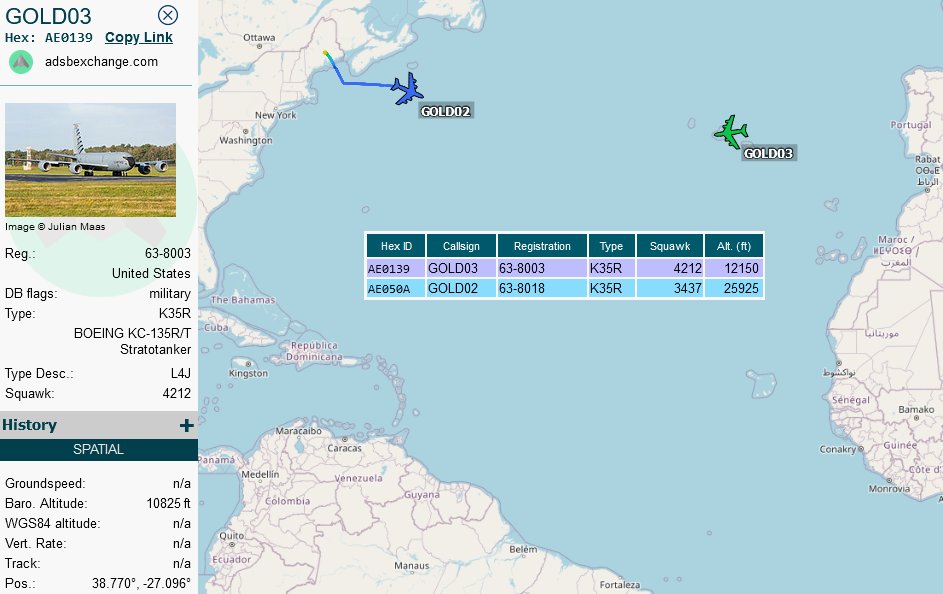Click the GOLD02 map label
This screenshot has width=943, height=594.
point(446,111)
